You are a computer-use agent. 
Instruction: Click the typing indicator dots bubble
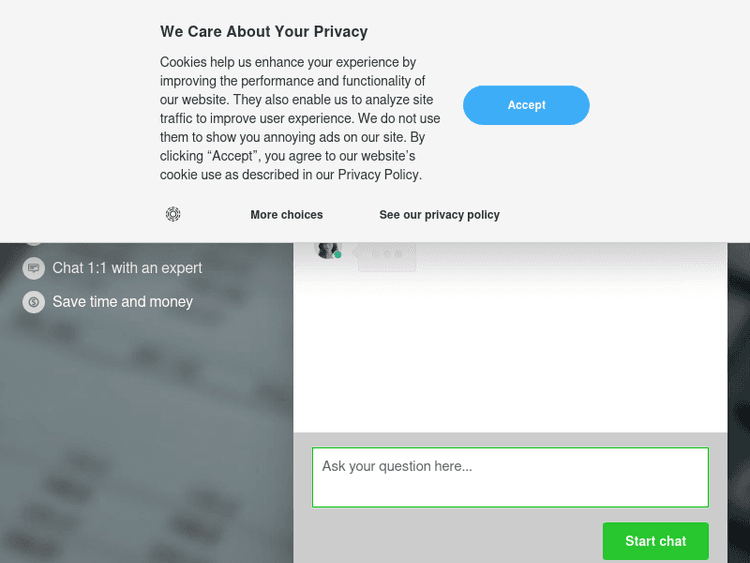[386, 255]
